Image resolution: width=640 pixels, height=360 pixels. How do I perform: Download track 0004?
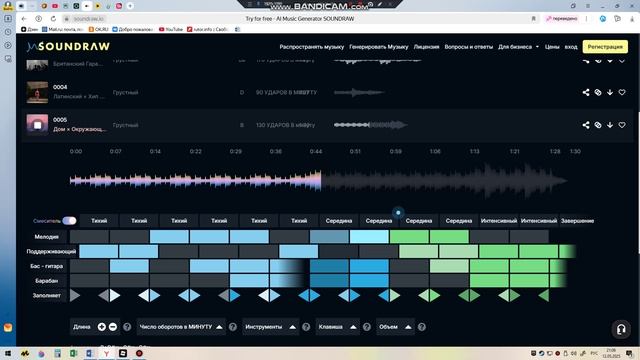[610, 92]
